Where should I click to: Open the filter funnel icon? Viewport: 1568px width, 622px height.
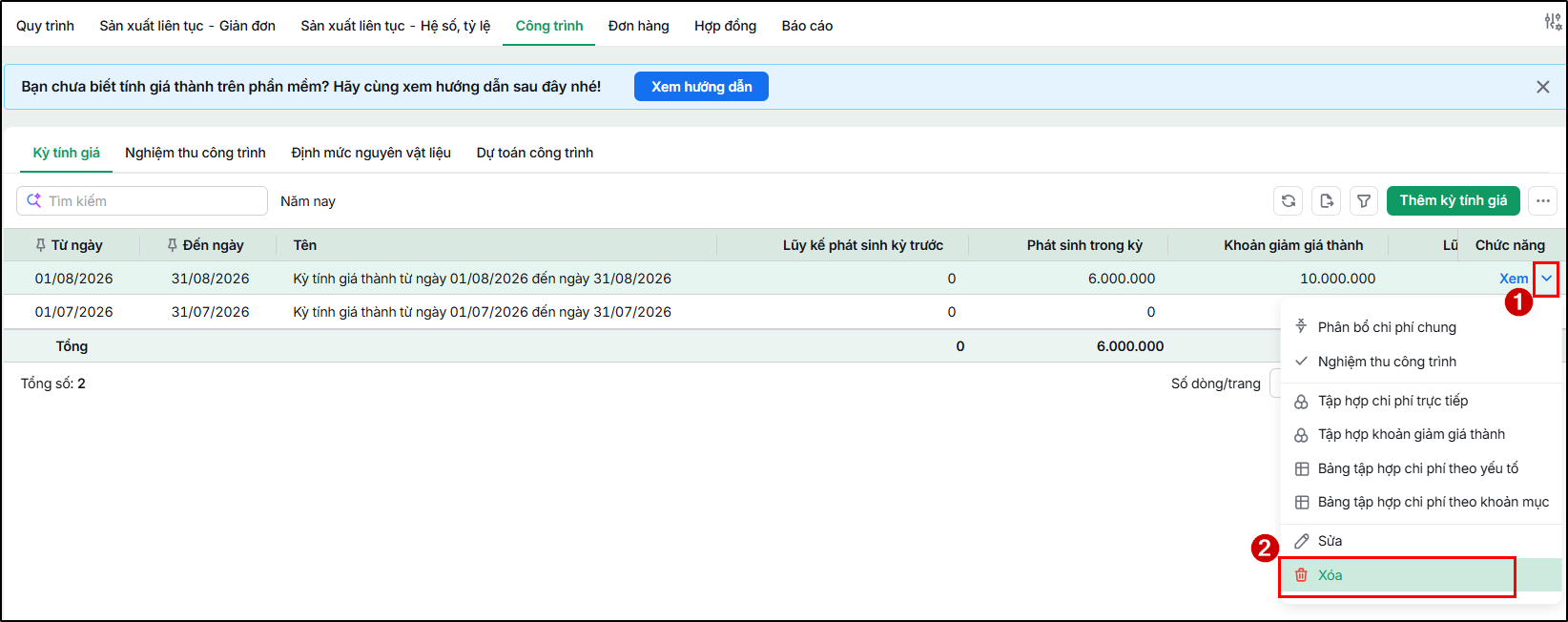(1364, 200)
